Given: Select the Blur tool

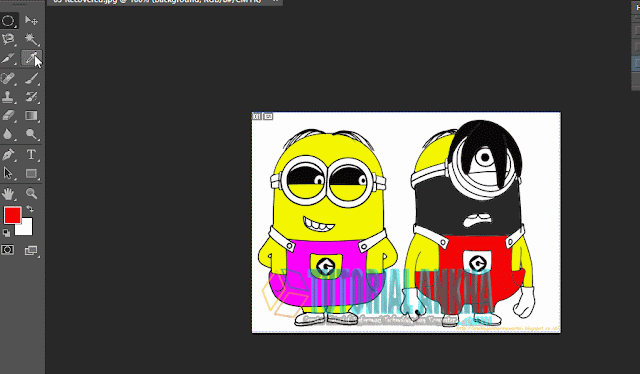Looking at the screenshot, I should click(x=8, y=134).
